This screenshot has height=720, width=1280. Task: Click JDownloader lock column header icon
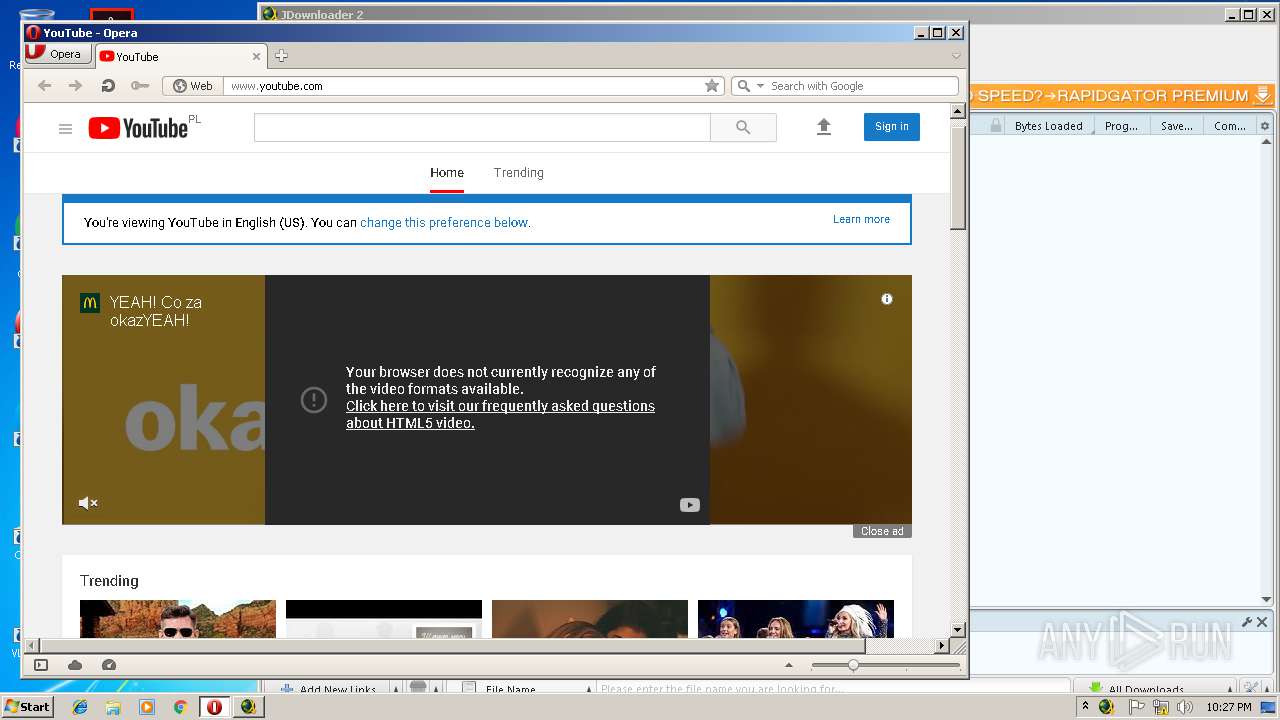pyautogui.click(x=996, y=126)
